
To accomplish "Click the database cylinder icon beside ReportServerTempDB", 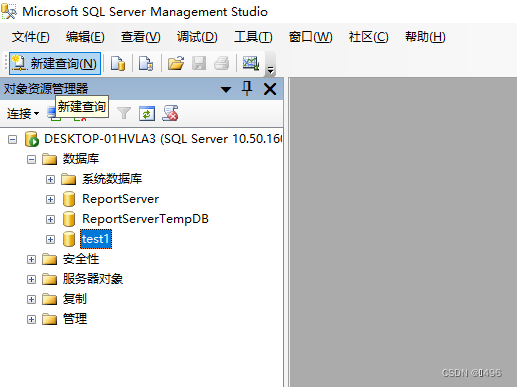I will point(69,219).
